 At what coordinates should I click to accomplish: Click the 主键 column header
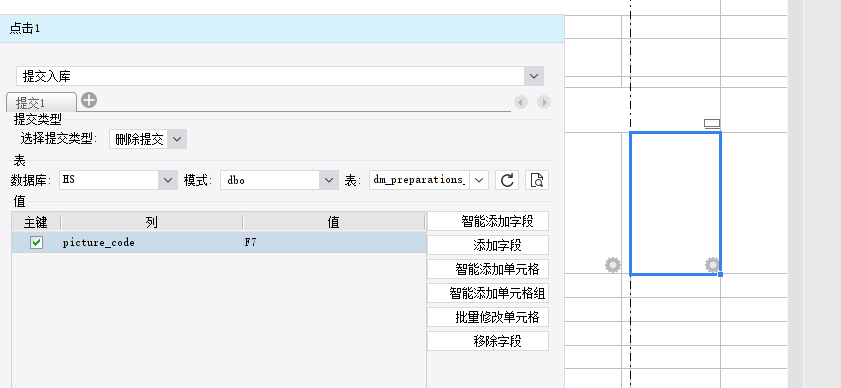tap(36, 222)
